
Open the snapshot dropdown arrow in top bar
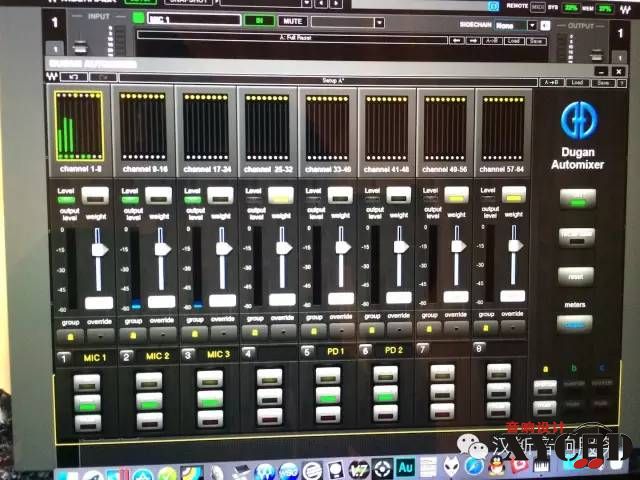[x=307, y=3]
